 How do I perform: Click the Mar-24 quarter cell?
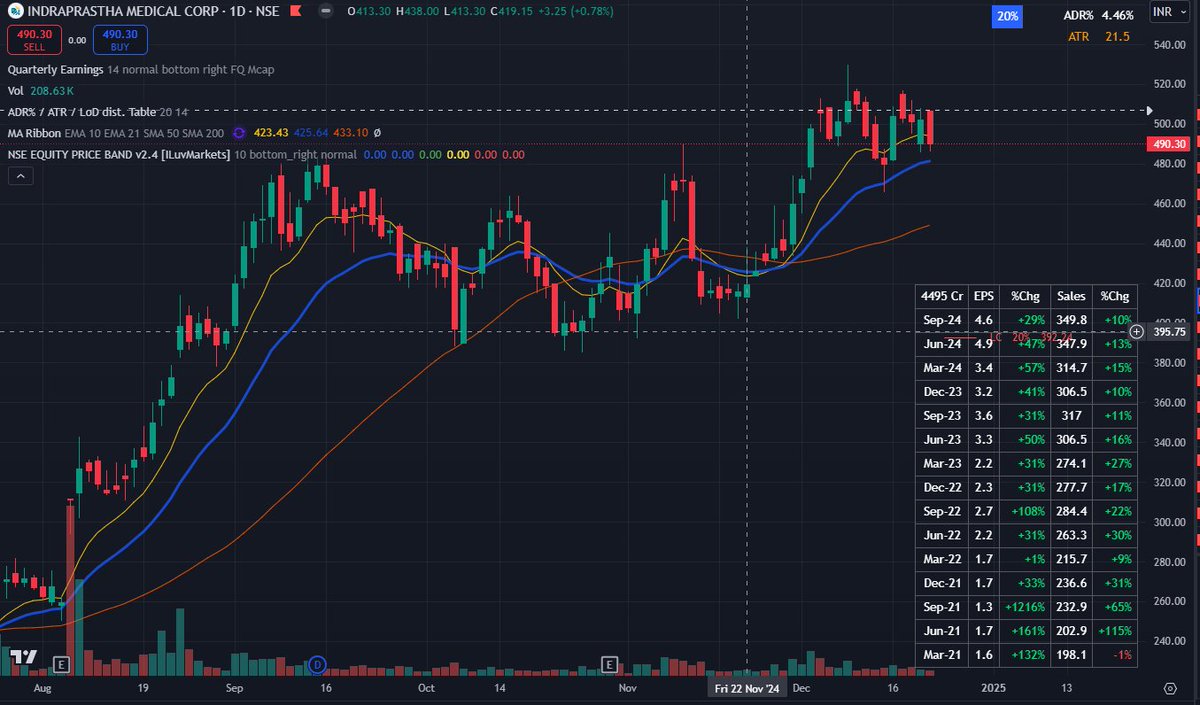click(x=944, y=368)
